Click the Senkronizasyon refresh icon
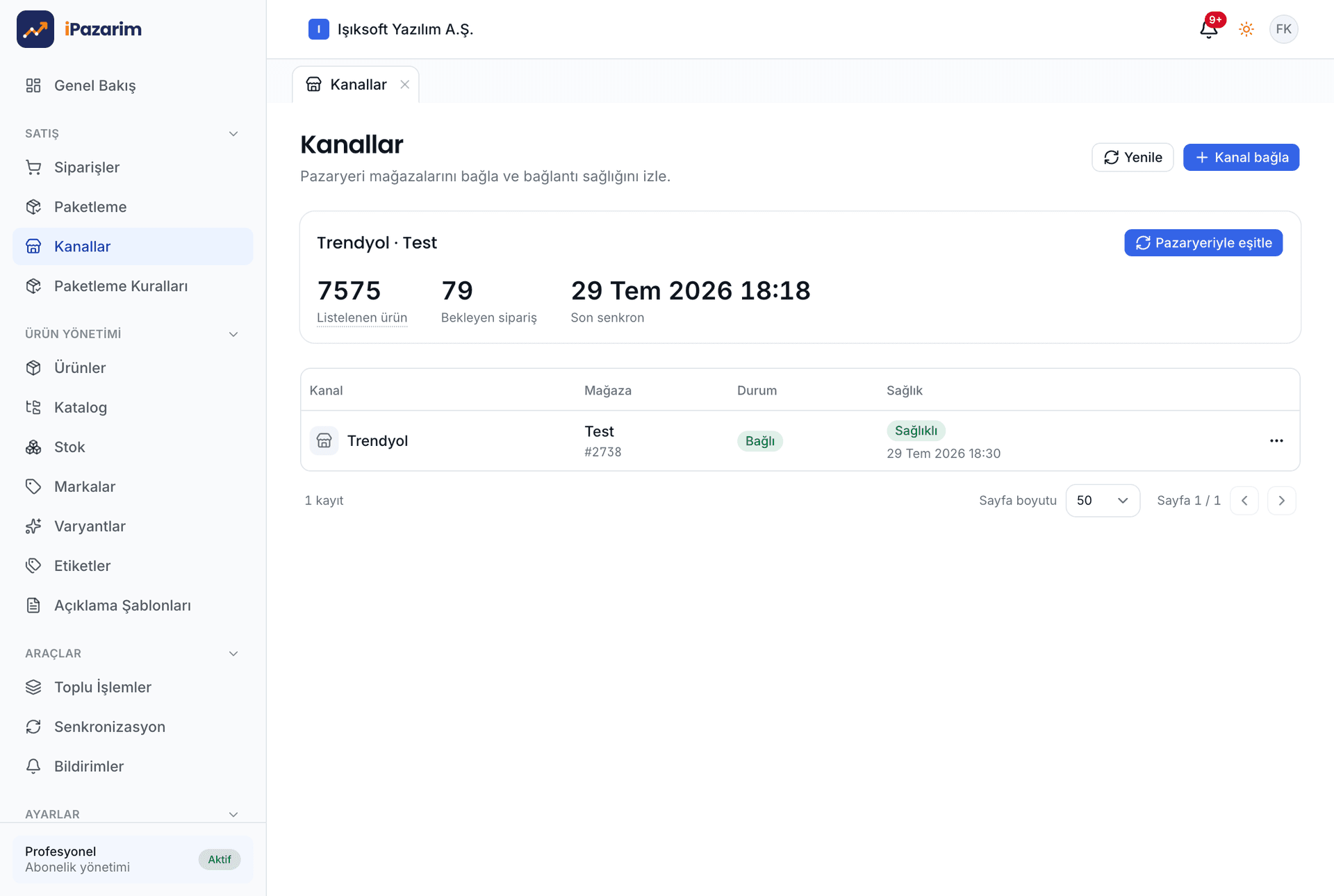The width and height of the screenshot is (1334, 896). 33,727
